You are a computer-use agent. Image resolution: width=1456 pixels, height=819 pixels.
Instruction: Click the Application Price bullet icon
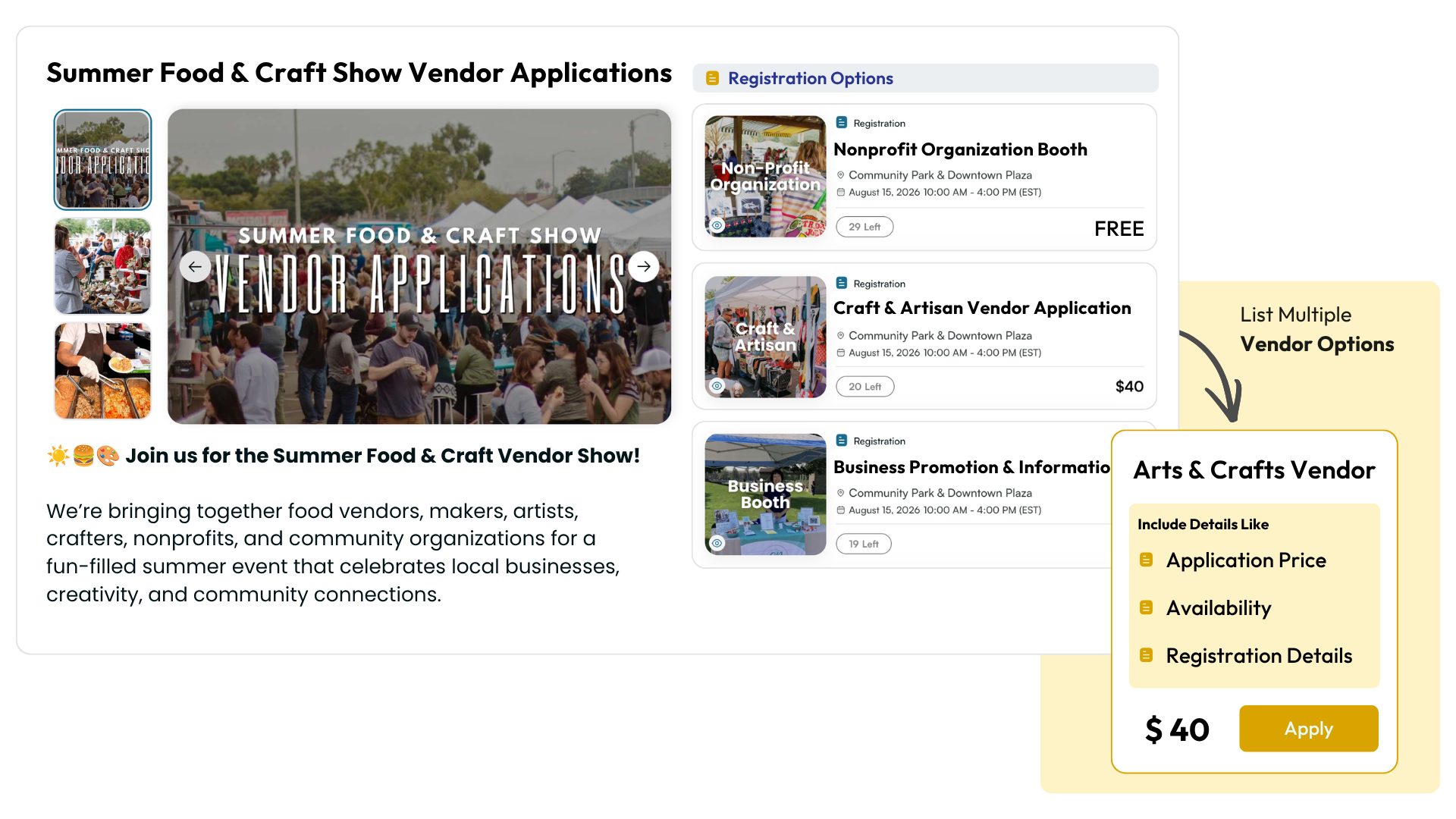[x=1147, y=560]
